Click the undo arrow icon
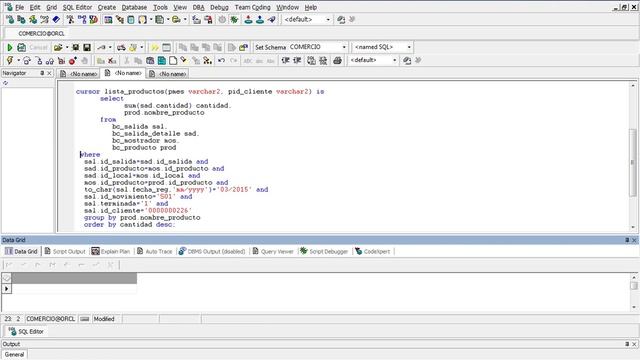The width and height of the screenshot is (640, 360). click(221, 60)
